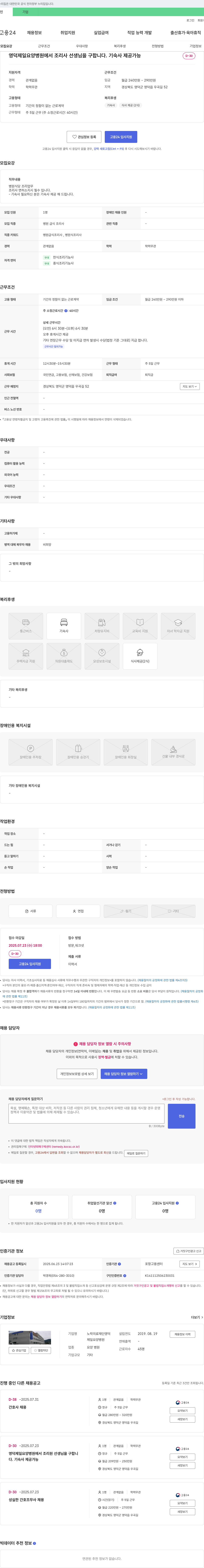The width and height of the screenshot is (204, 1568).
Task: Open 근무시간 협의가능 tag link
Action: 54,346
